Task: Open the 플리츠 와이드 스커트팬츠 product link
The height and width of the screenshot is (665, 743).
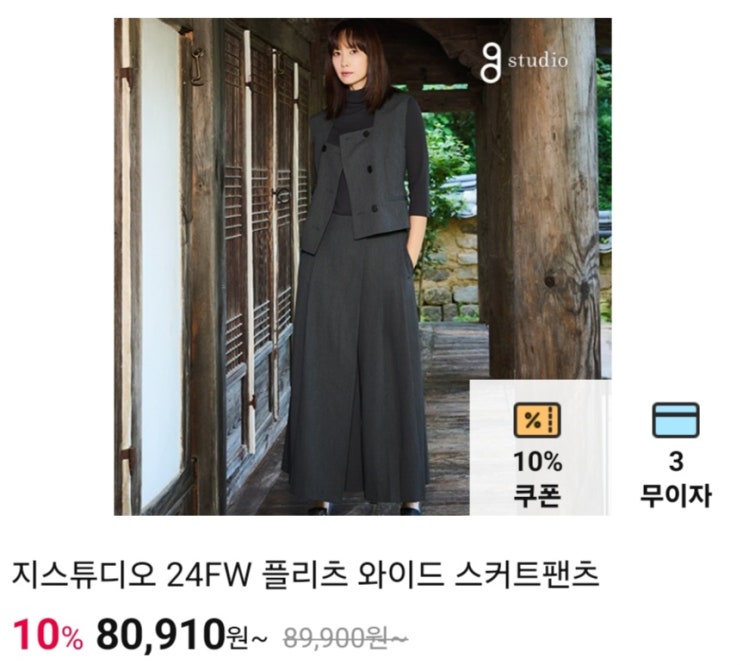Action: coord(430,574)
